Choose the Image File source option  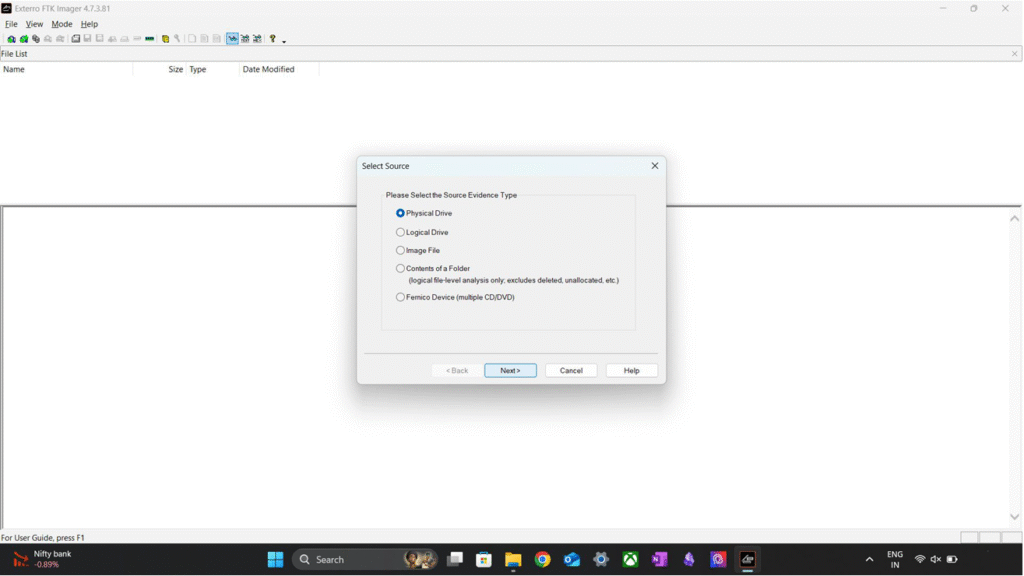point(401,250)
